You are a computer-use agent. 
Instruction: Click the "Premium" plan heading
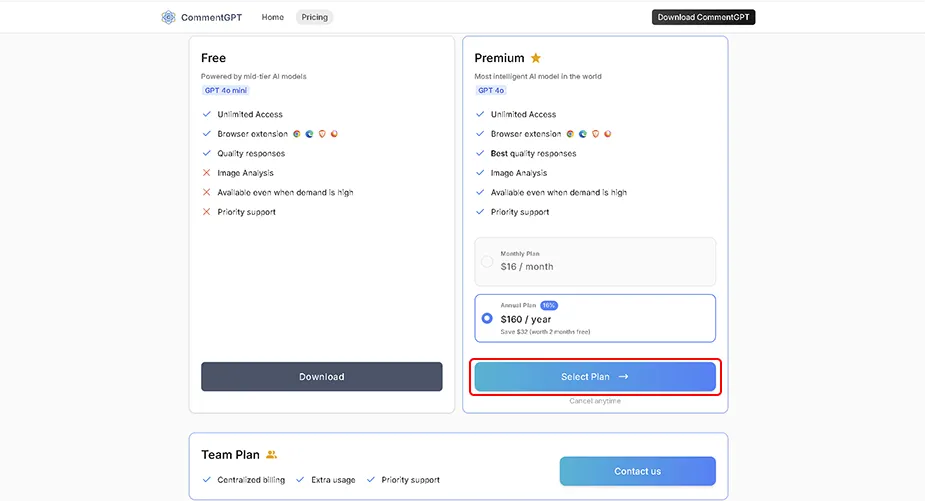[499, 58]
